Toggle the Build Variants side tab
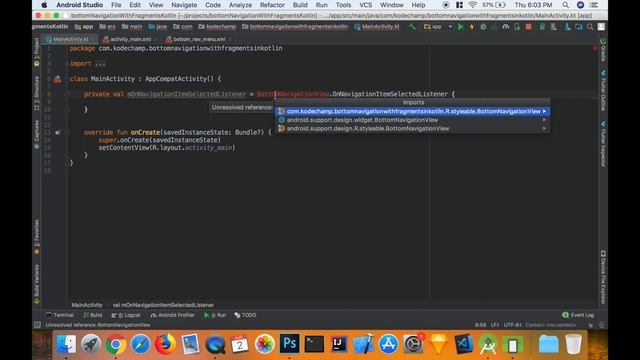The width and height of the screenshot is (640, 360). pos(37,284)
